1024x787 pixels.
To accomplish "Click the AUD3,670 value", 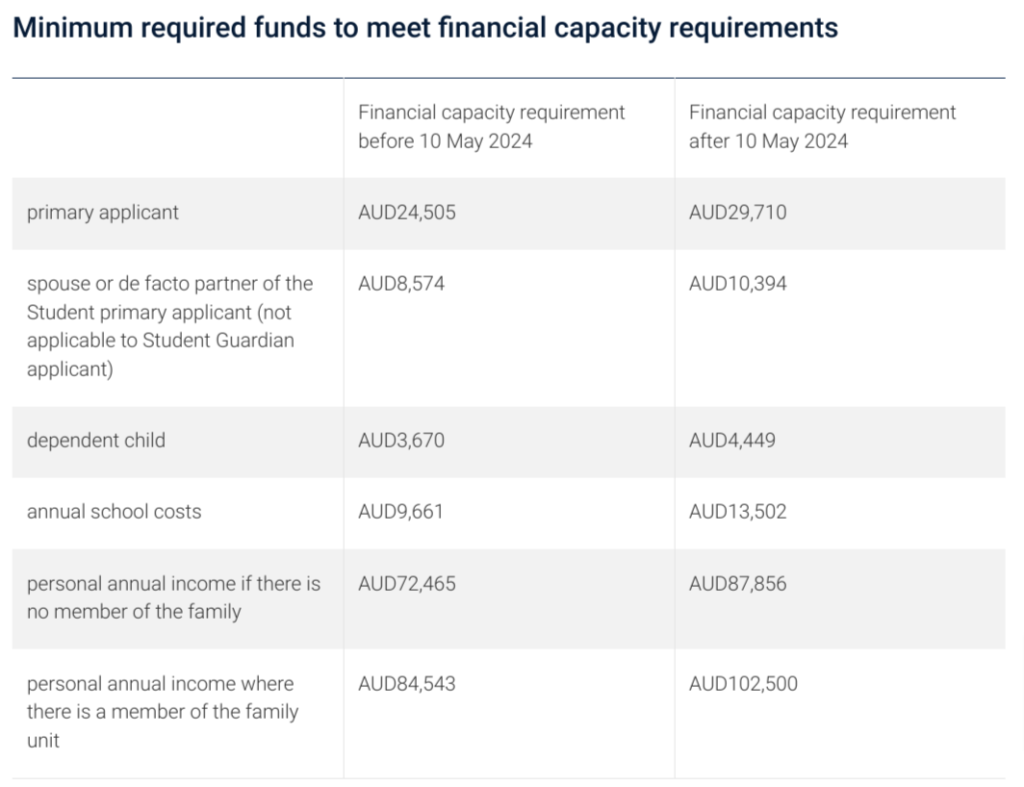I will (x=401, y=440).
